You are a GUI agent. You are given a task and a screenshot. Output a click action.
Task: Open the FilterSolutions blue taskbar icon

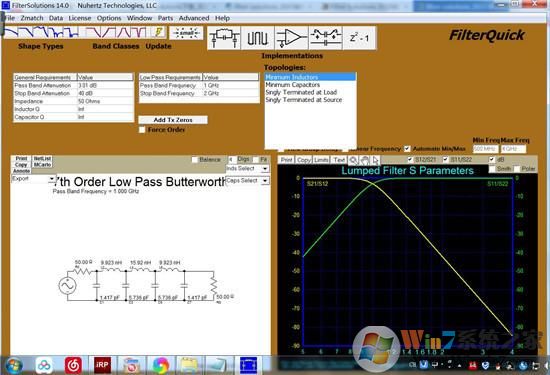pos(248,365)
